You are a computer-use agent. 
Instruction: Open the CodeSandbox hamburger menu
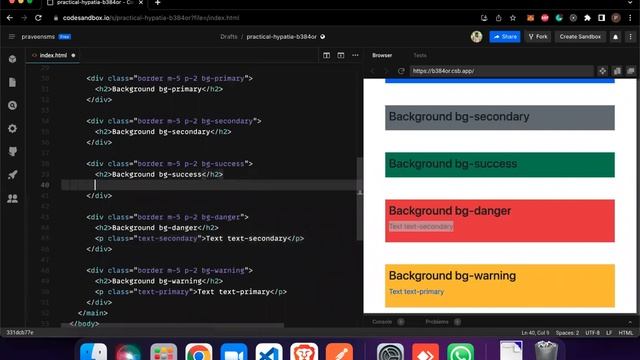pyautogui.click(x=12, y=37)
